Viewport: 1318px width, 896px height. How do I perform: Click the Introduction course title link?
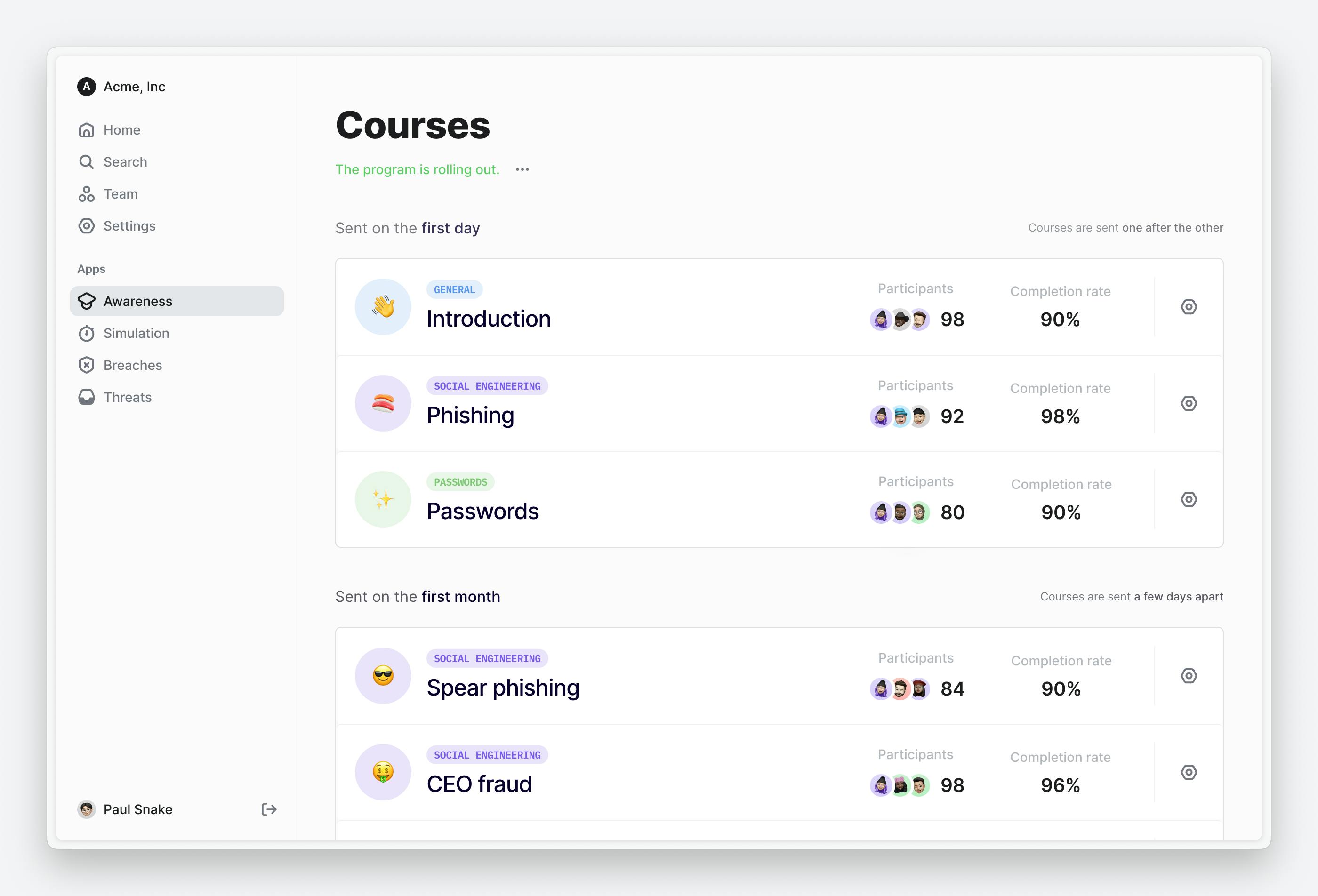point(489,318)
